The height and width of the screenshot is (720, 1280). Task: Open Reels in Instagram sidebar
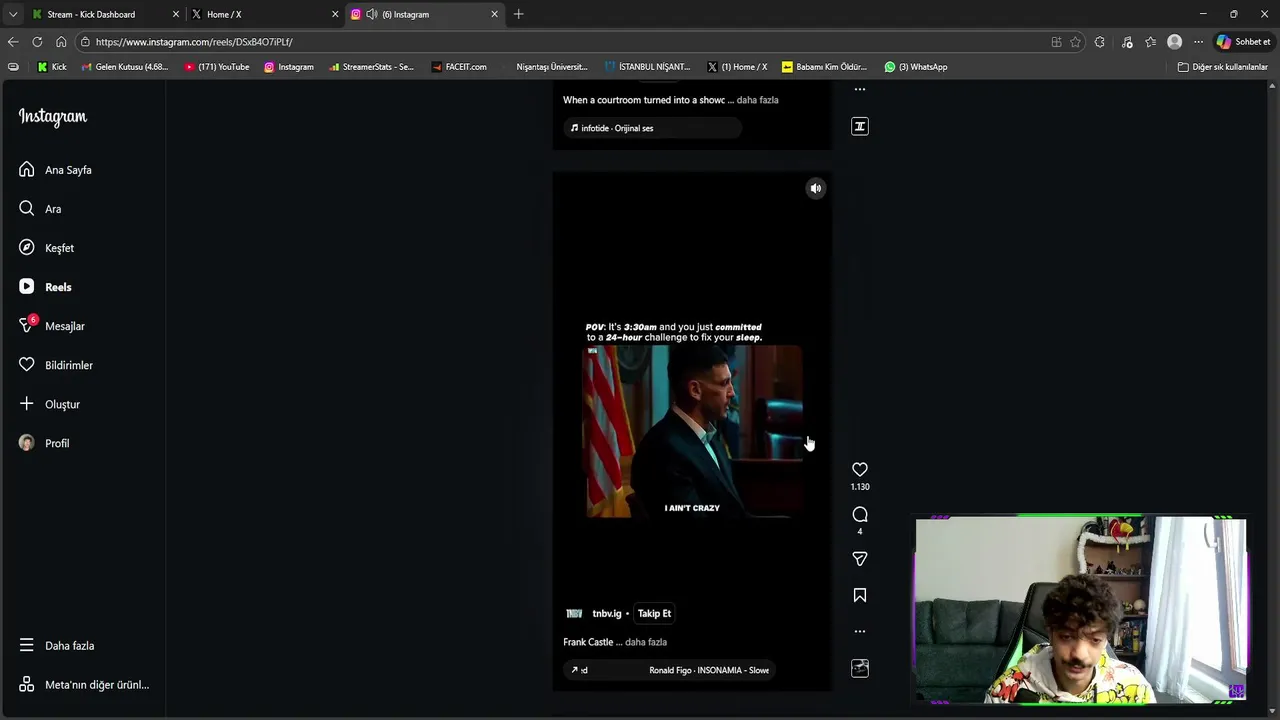45,287
